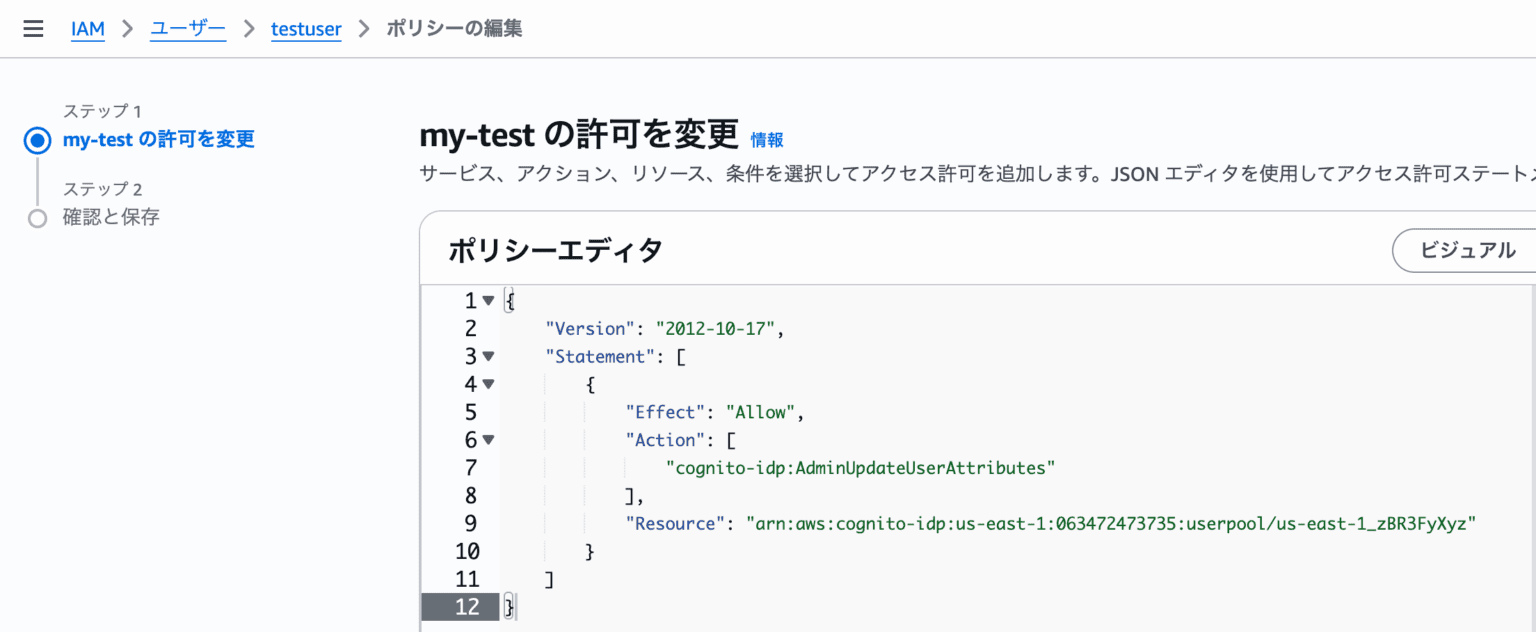Open the hamburger navigation menu
Image resolution: width=1536 pixels, height=632 pixels.
tap(33, 28)
